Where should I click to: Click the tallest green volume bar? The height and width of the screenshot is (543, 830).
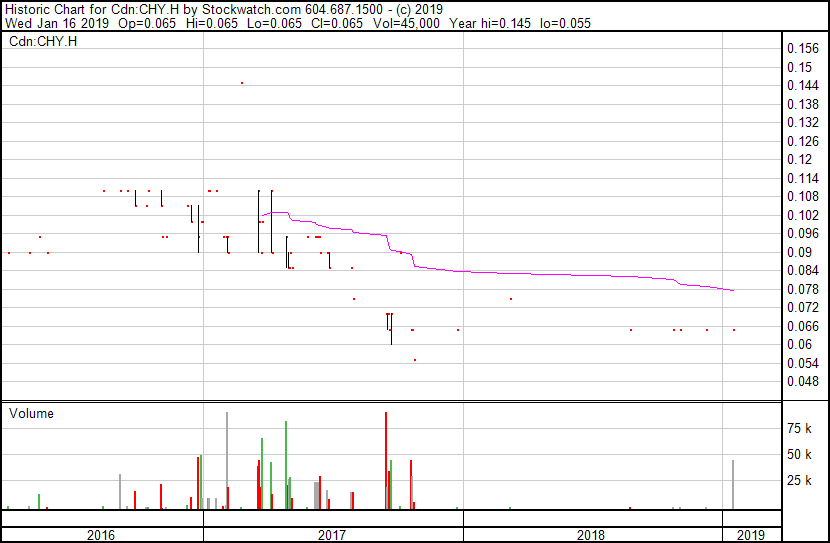[286, 465]
